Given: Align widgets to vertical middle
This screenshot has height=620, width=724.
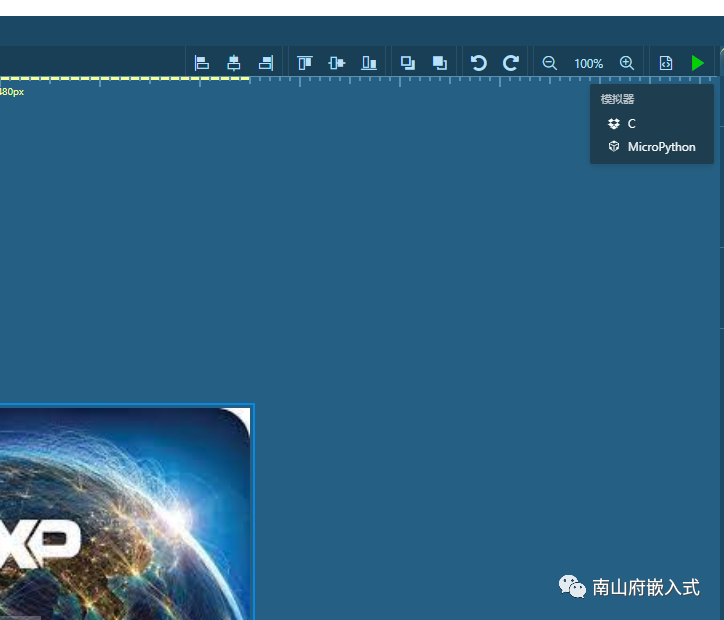Looking at the screenshot, I should click(337, 63).
